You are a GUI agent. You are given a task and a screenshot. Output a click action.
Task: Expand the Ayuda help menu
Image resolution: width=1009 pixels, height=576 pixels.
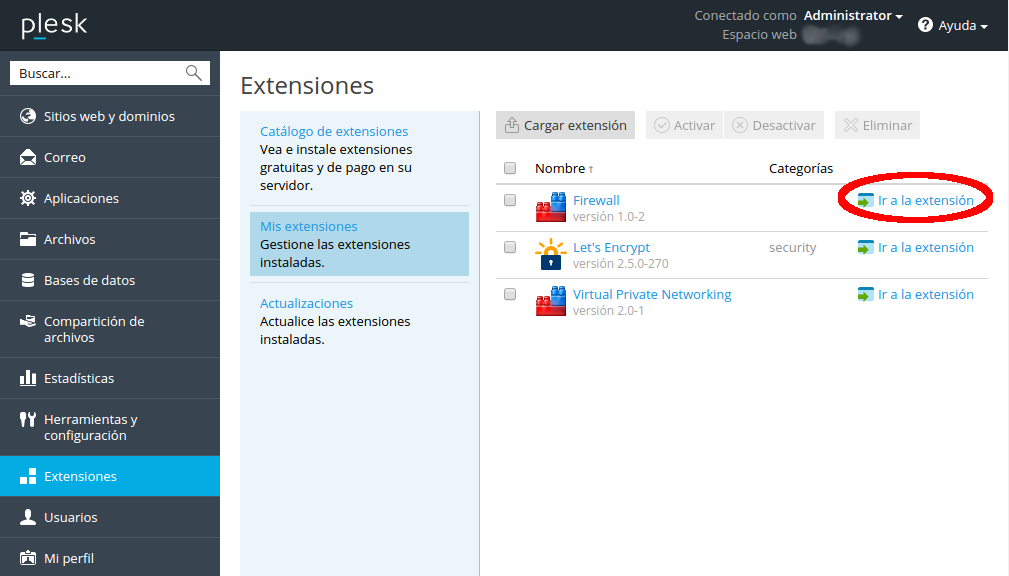(x=953, y=26)
